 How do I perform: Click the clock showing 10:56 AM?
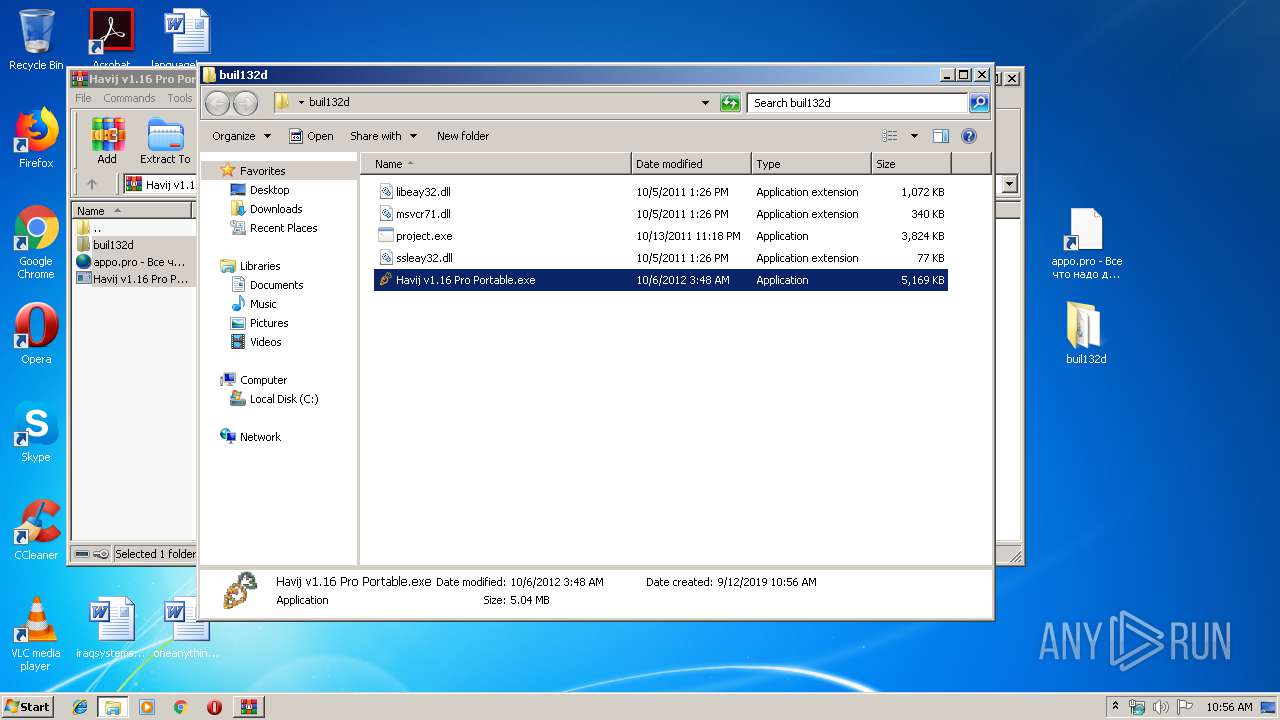(x=1229, y=707)
